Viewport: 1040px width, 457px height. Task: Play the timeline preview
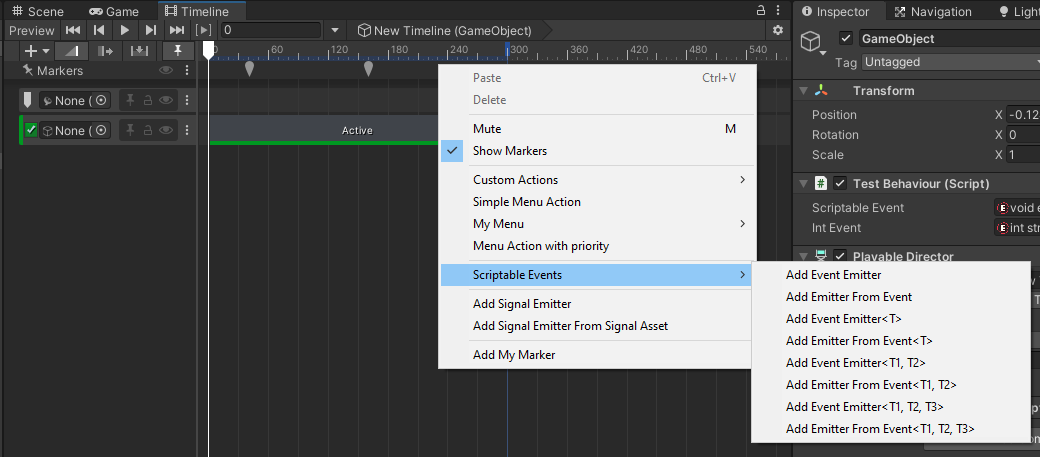tap(125, 30)
